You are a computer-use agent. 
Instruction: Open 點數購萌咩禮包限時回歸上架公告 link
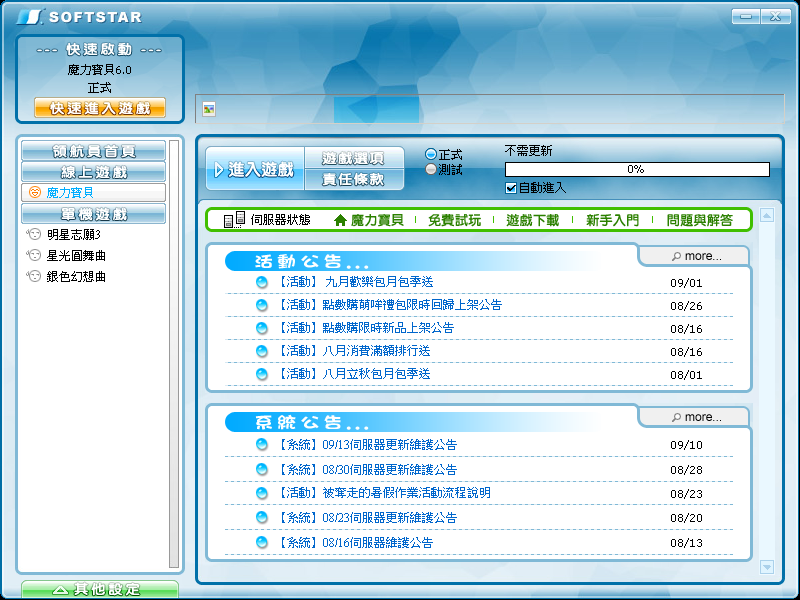coord(389,305)
